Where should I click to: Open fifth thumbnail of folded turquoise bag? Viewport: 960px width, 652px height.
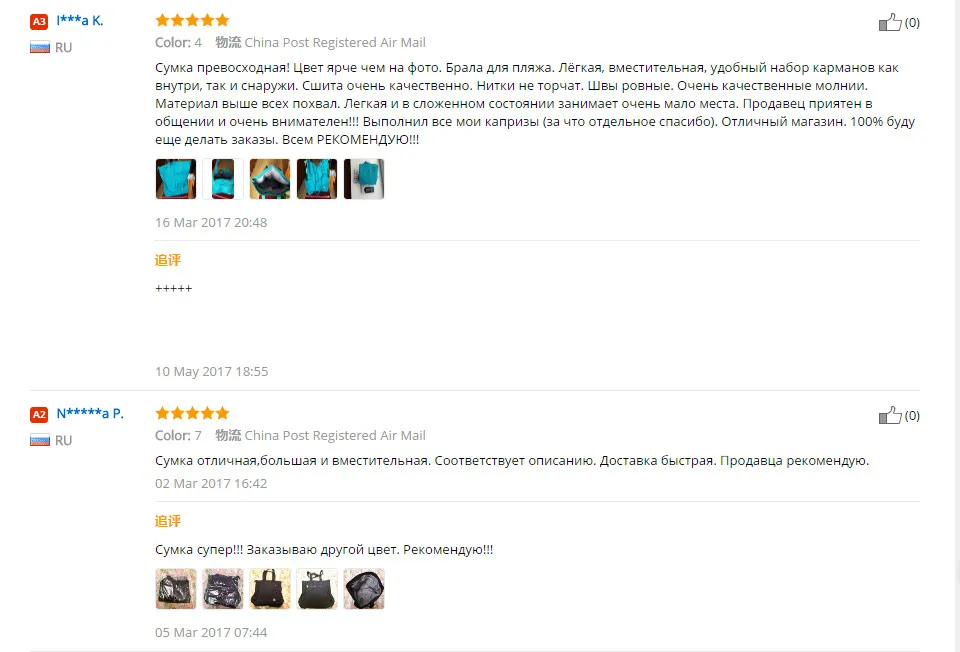click(x=364, y=179)
